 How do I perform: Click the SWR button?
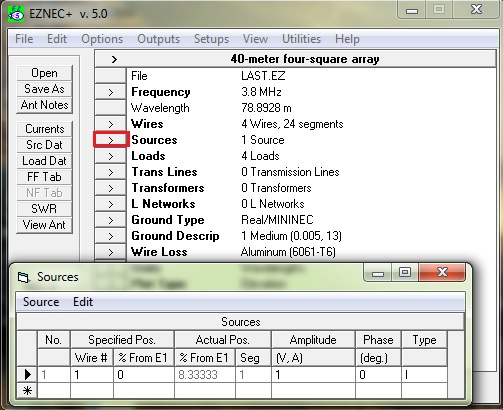(44, 209)
